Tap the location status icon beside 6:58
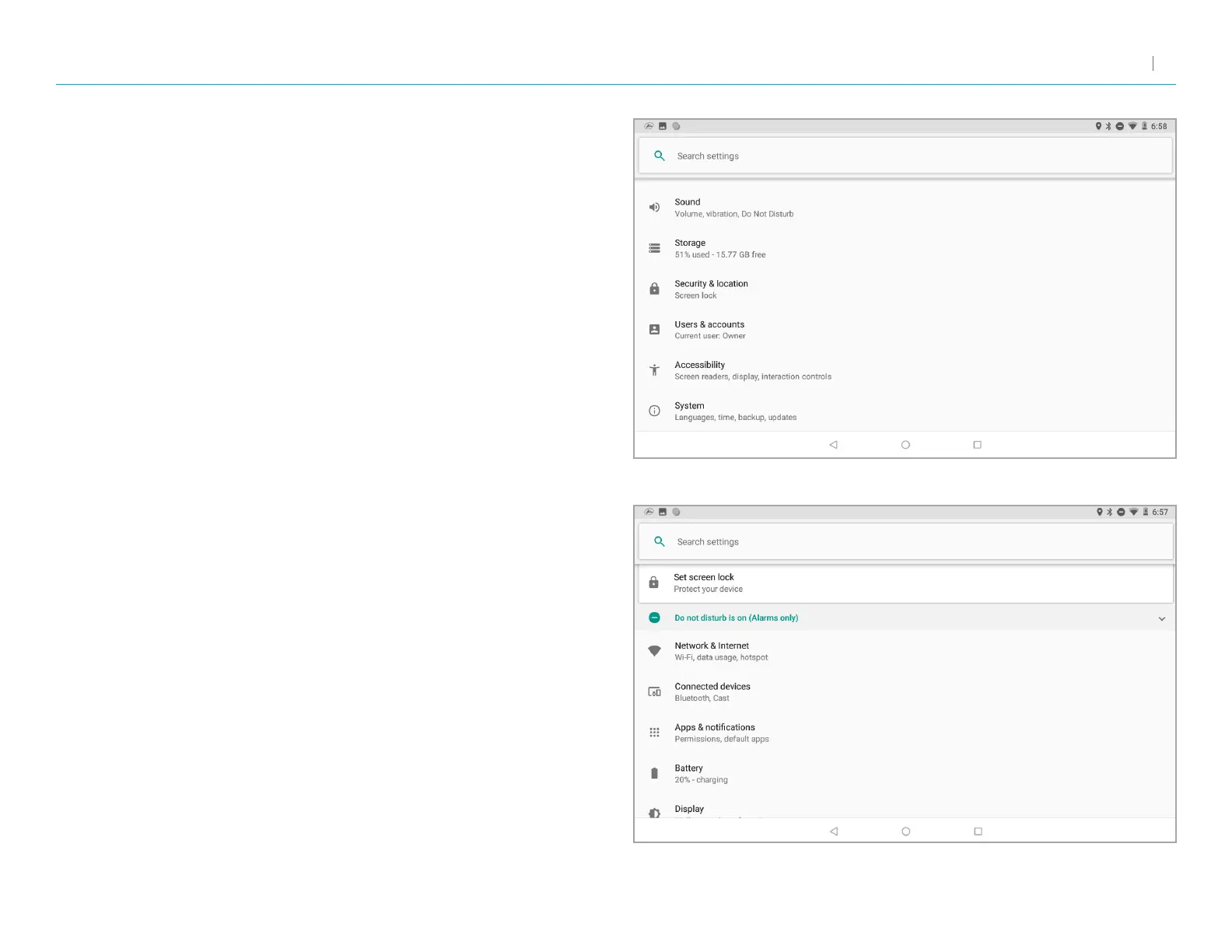 click(1098, 126)
